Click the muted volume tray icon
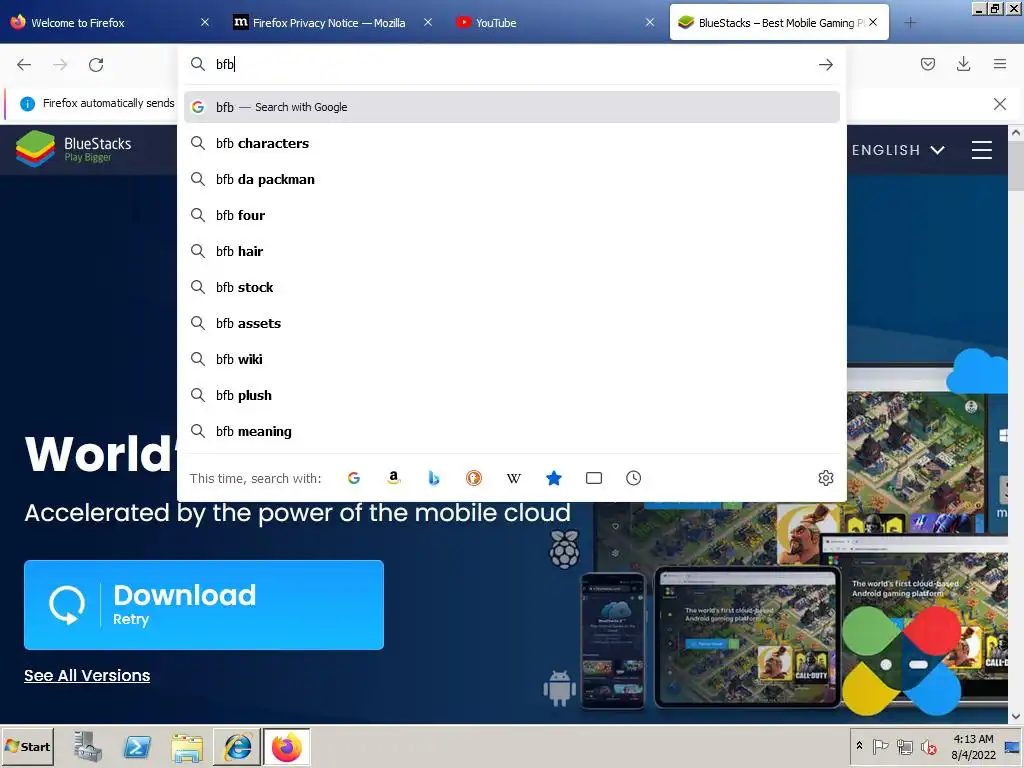Screen dimensions: 1024x768 pyautogui.click(x=927, y=746)
